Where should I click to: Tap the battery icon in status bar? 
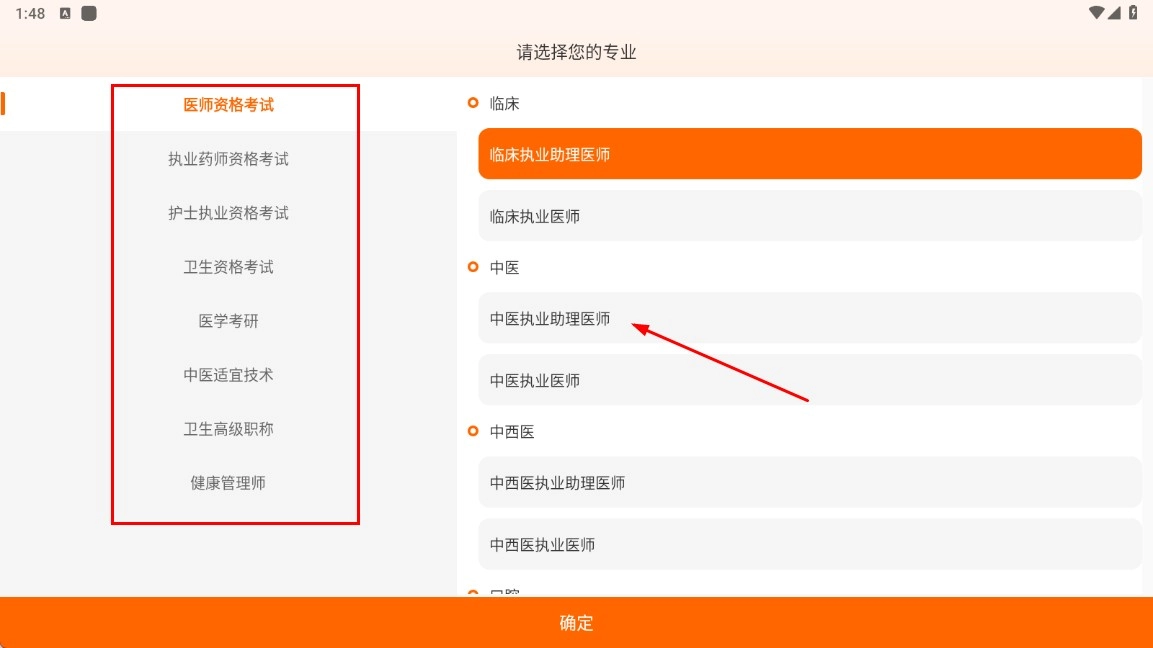point(1133,13)
